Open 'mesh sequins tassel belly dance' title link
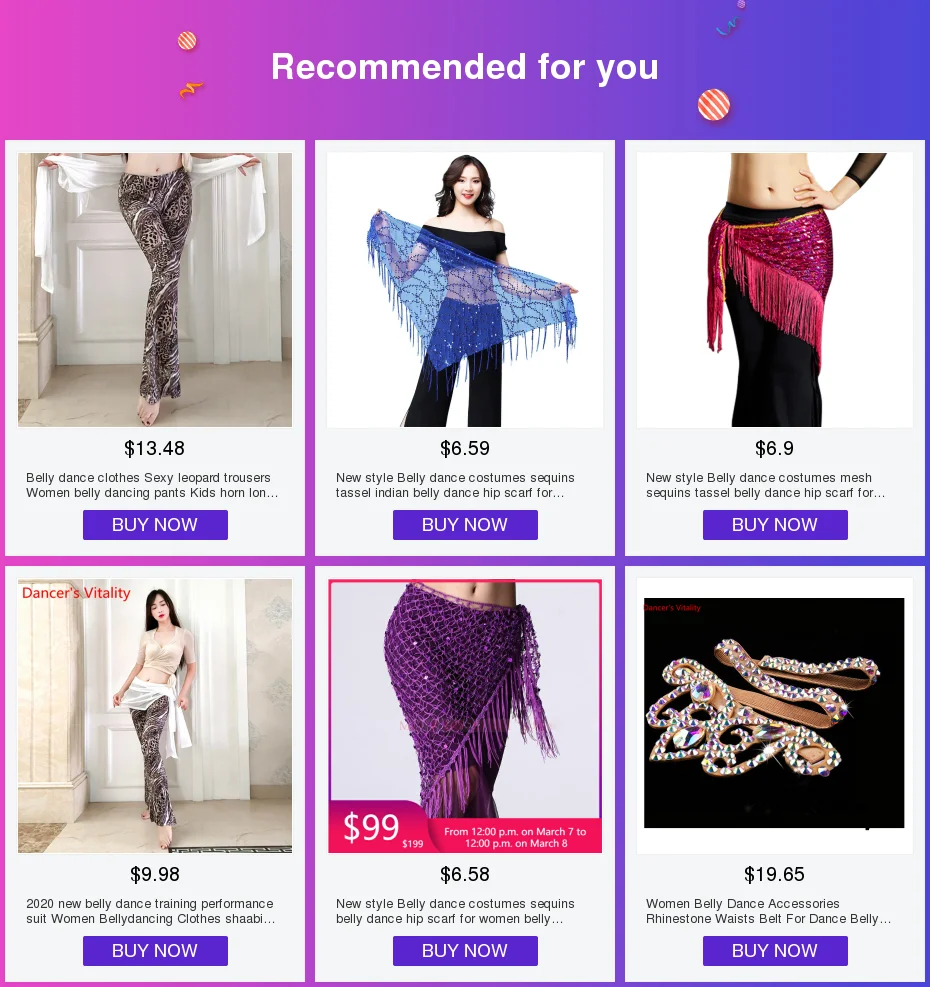The height and width of the screenshot is (987, 930). [x=766, y=485]
